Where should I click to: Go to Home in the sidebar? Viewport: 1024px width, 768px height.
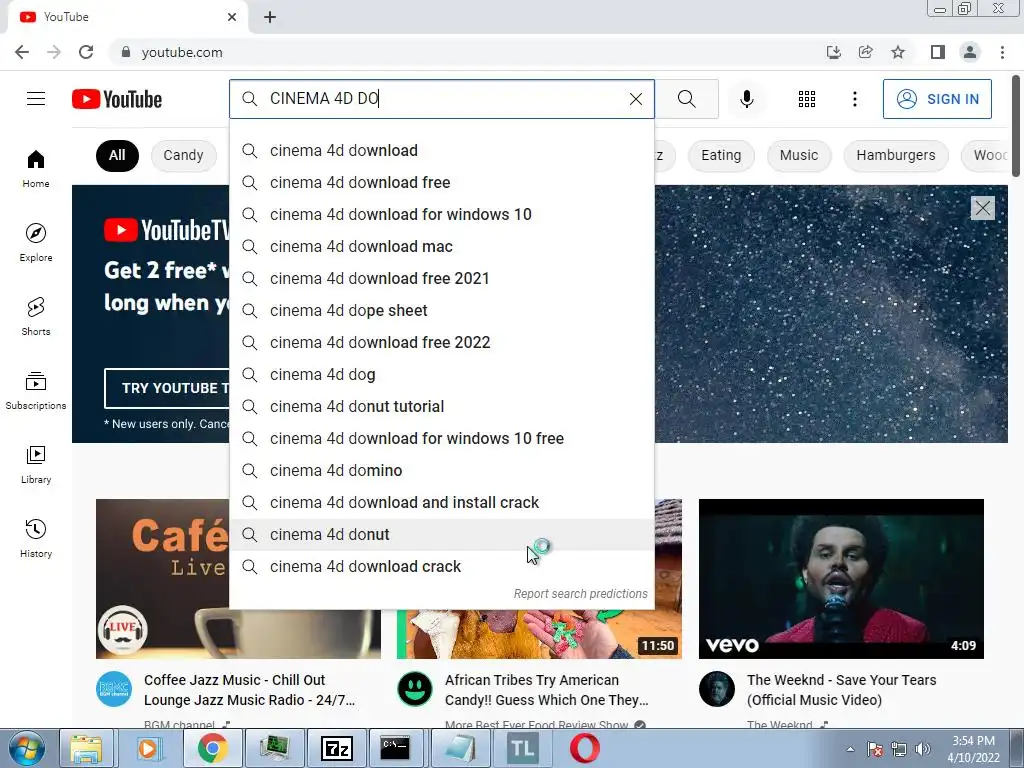click(x=36, y=169)
